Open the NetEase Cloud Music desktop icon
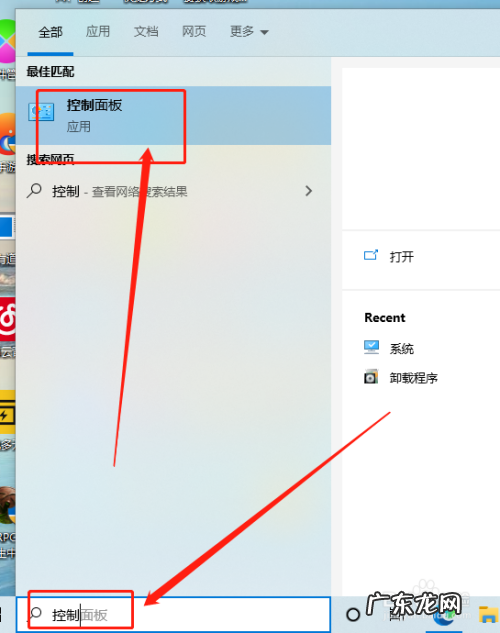The width and height of the screenshot is (500, 633). [x=8, y=320]
